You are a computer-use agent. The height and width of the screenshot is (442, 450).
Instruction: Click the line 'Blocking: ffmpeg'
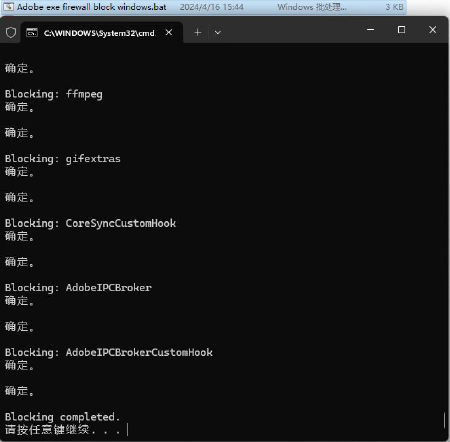coord(54,94)
